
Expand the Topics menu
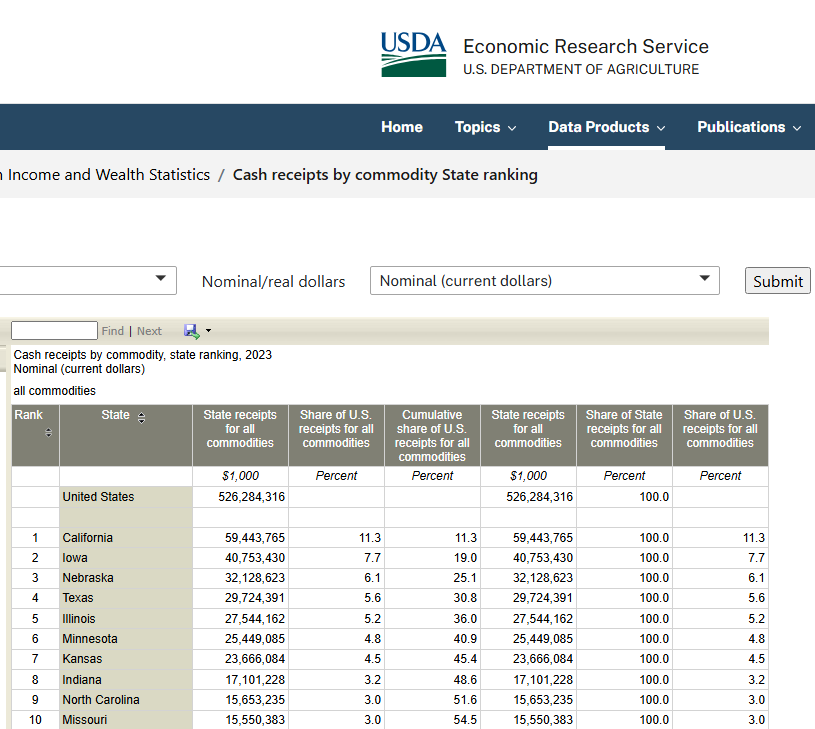pyautogui.click(x=485, y=127)
